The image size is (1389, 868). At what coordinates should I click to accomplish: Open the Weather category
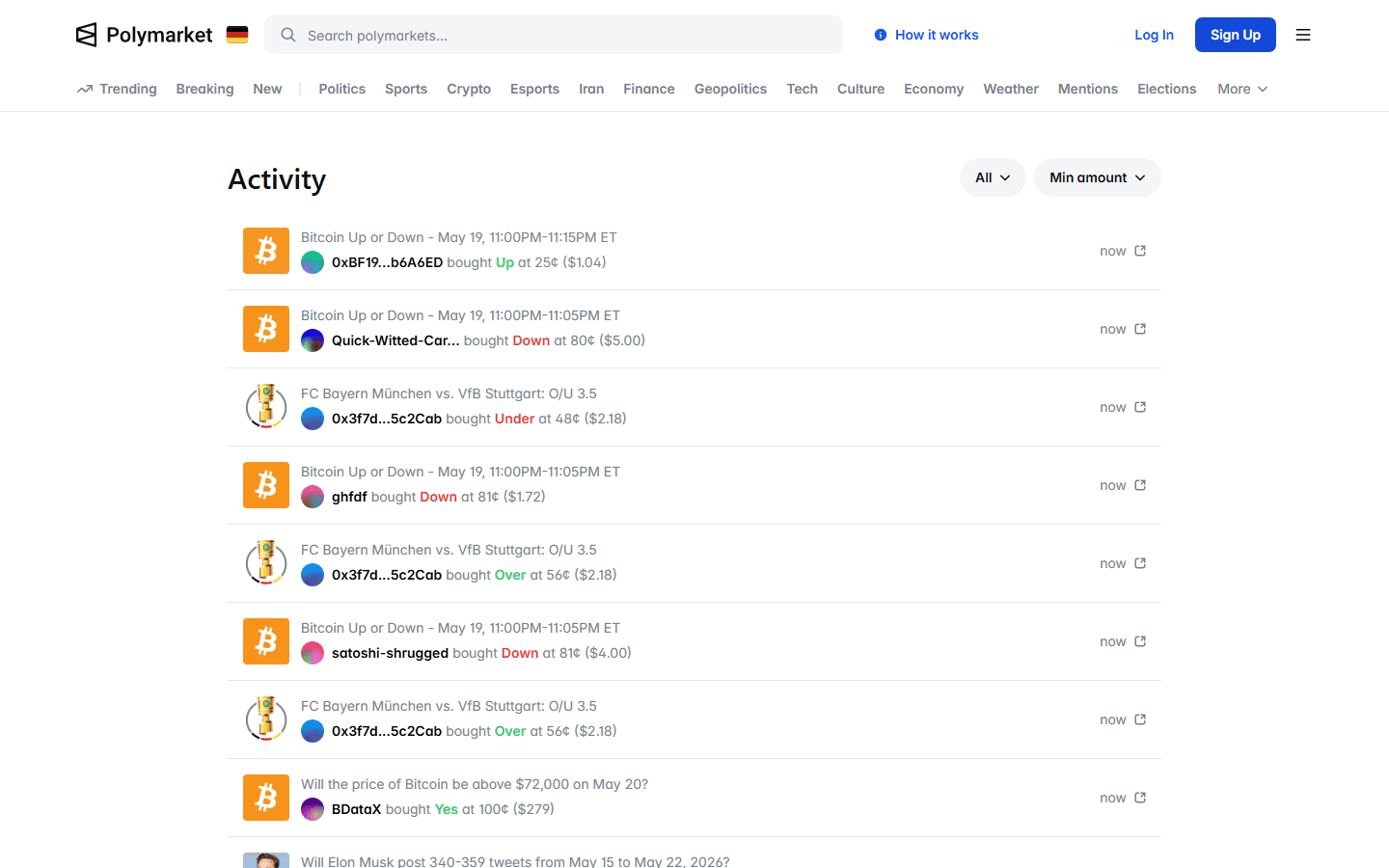click(1011, 89)
